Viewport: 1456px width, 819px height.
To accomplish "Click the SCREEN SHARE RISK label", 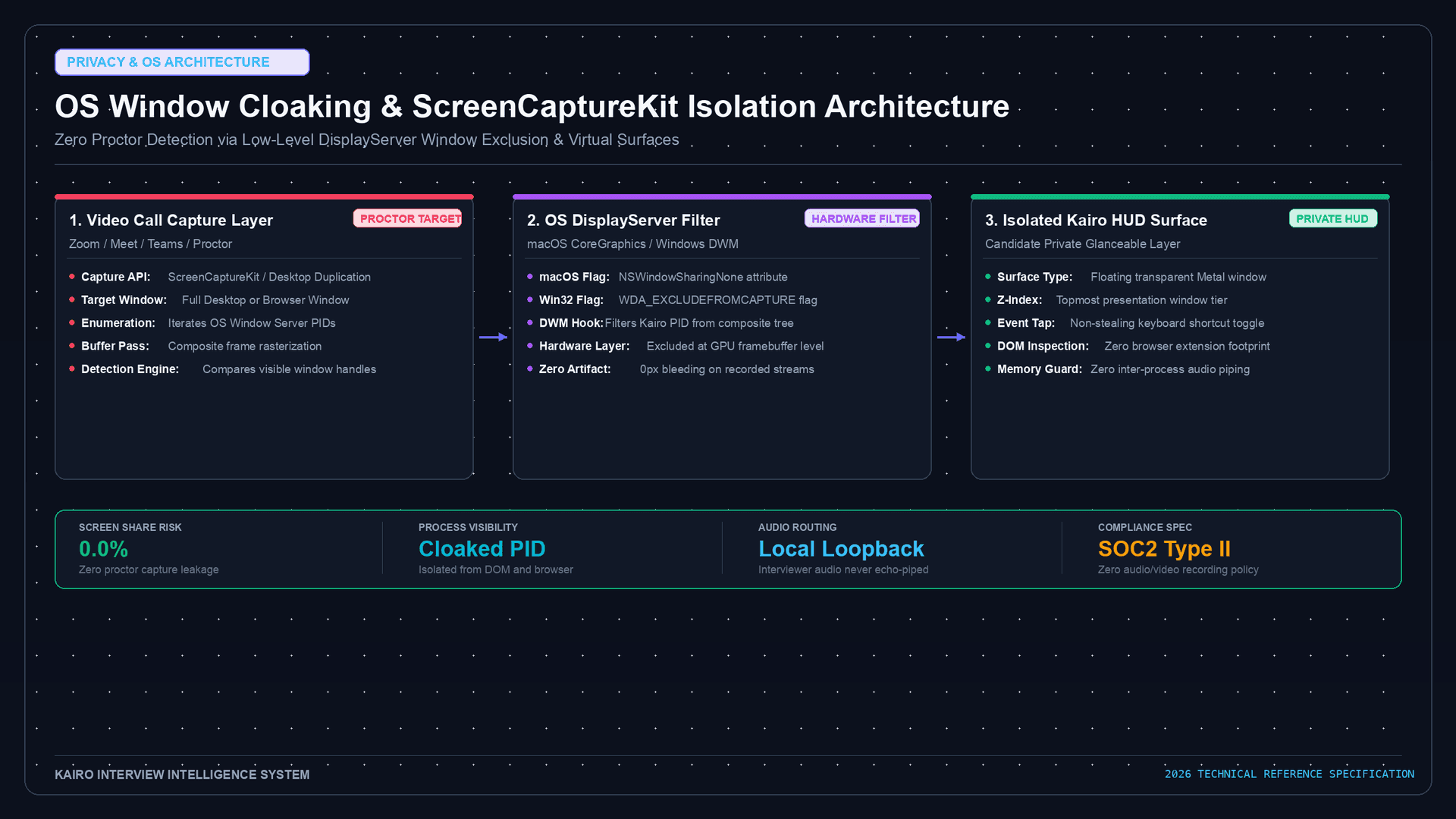I will (x=130, y=528).
